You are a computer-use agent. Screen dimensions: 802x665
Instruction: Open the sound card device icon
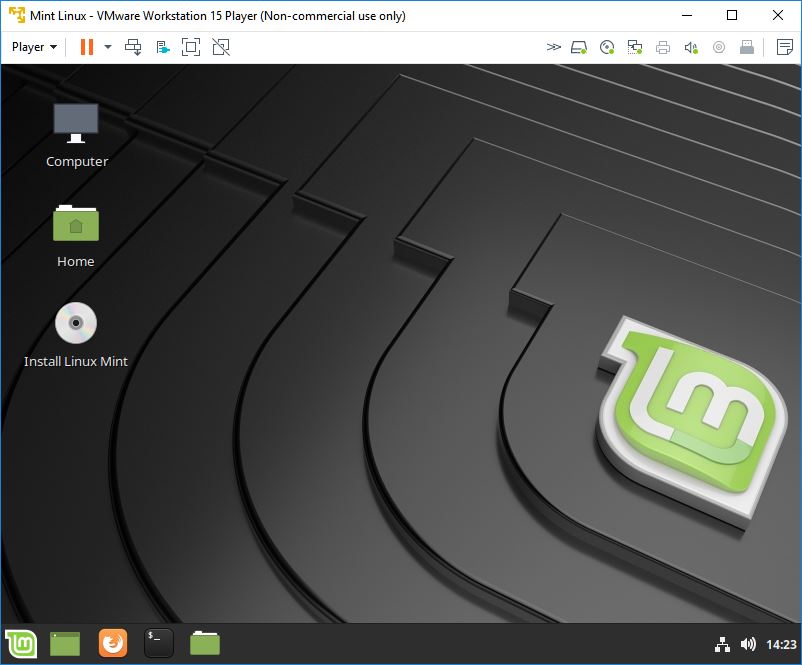pyautogui.click(x=691, y=48)
